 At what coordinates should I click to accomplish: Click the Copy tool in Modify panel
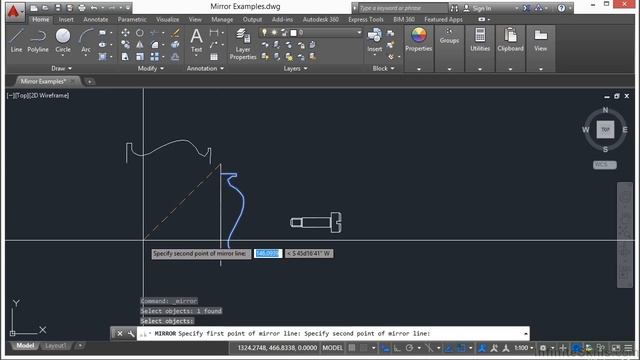click(x=125, y=44)
